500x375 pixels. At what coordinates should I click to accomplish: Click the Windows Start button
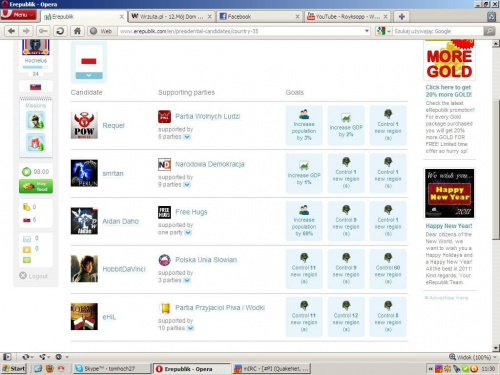pos(14,368)
